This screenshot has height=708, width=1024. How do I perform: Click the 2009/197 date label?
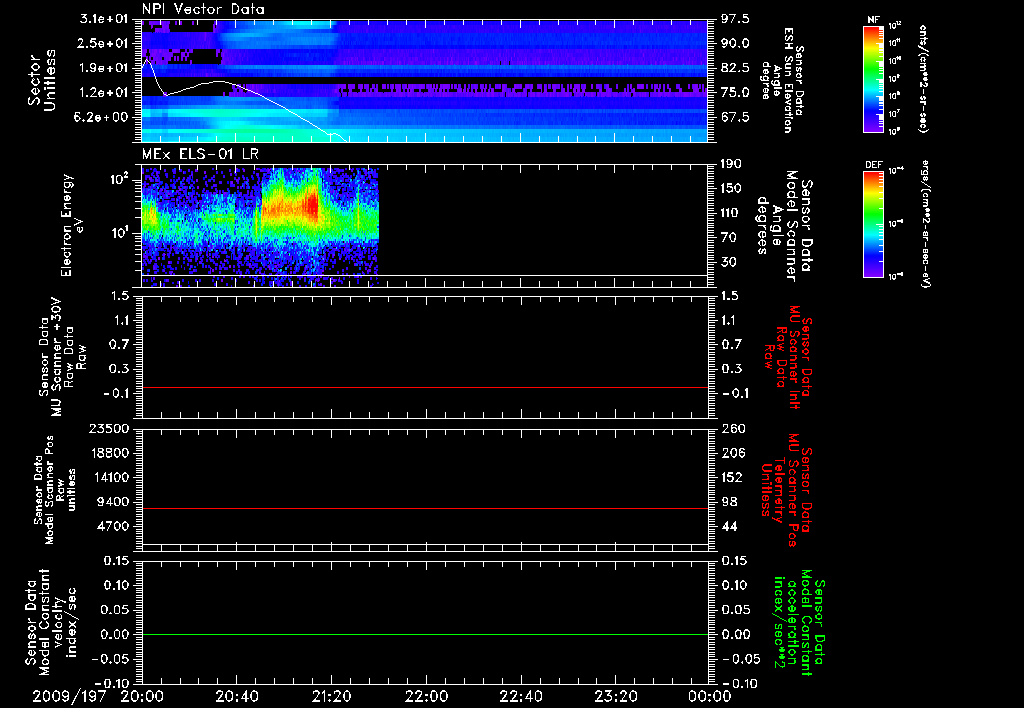click(69, 696)
